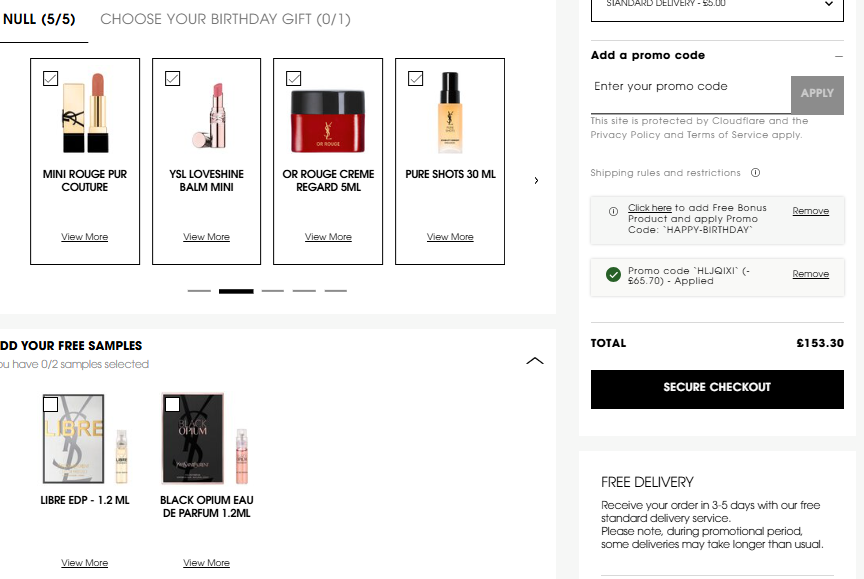Collapse the free samples section chevron
Viewport: 864px width, 579px height.
click(x=534, y=361)
